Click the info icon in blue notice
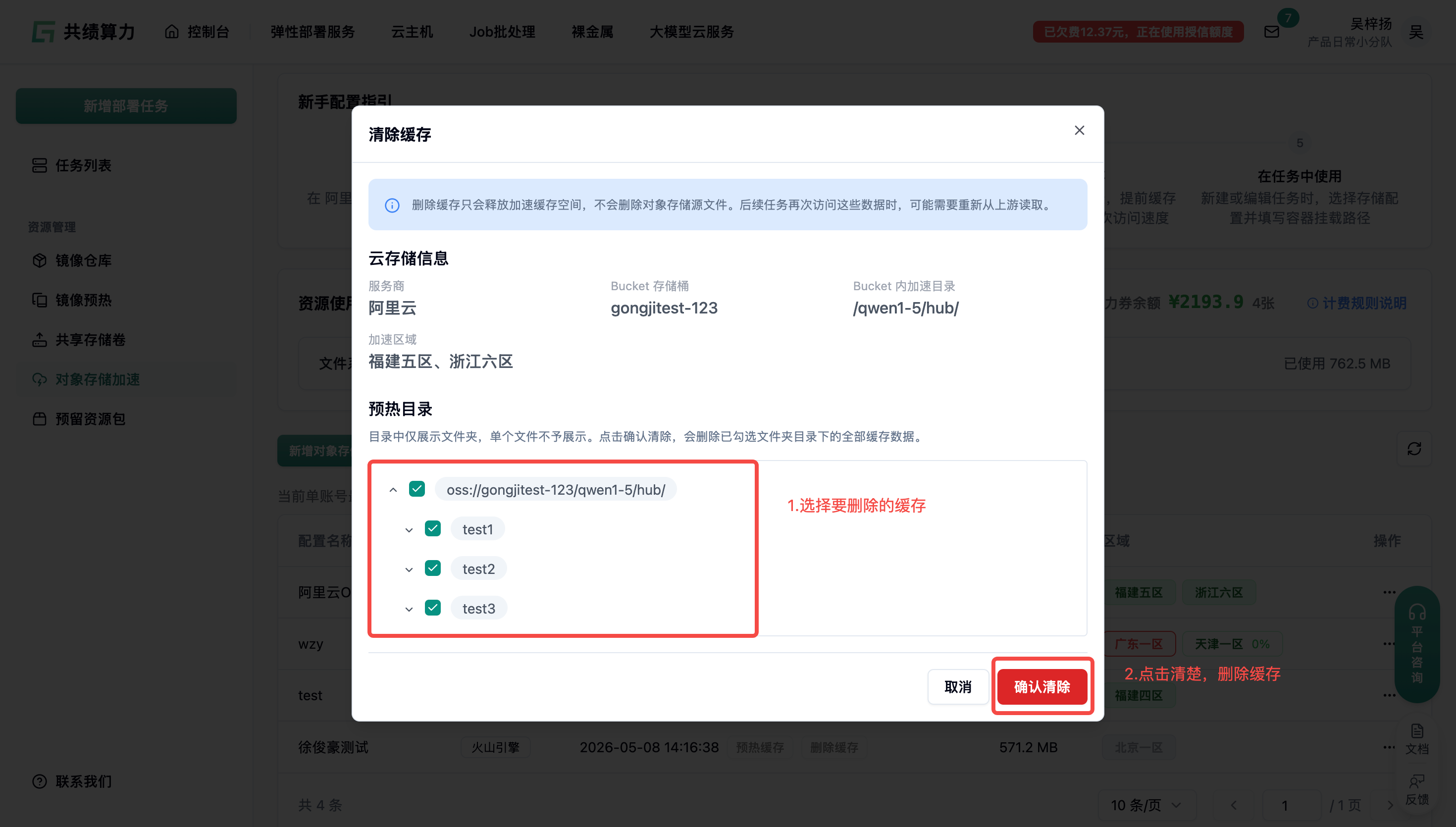The width and height of the screenshot is (1456, 827). [x=392, y=205]
